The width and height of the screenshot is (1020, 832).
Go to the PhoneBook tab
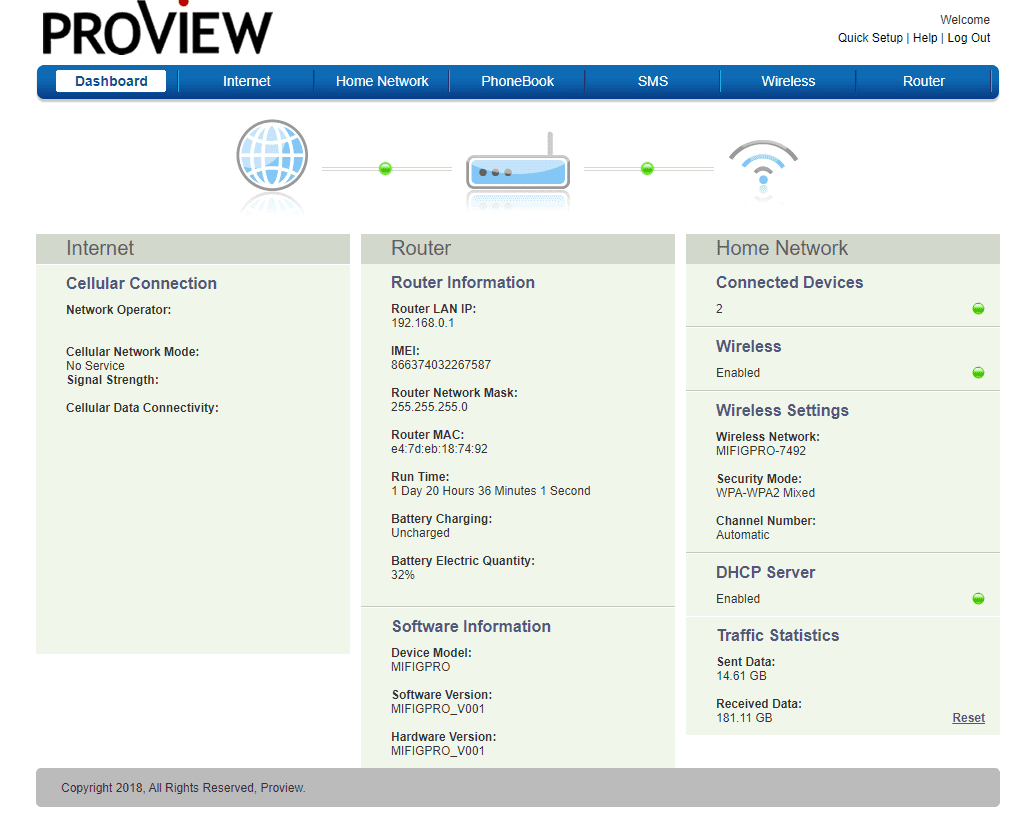point(517,81)
